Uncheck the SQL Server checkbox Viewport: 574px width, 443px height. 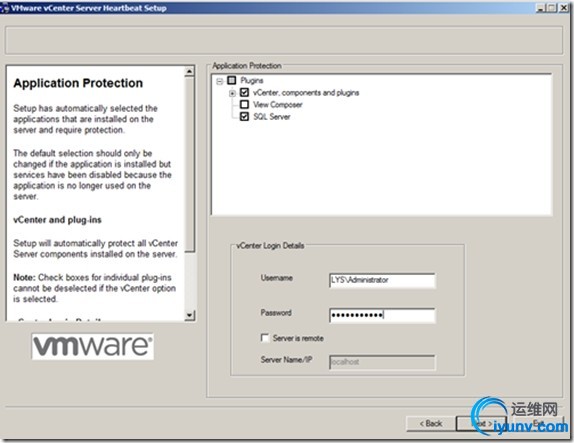[x=244, y=116]
